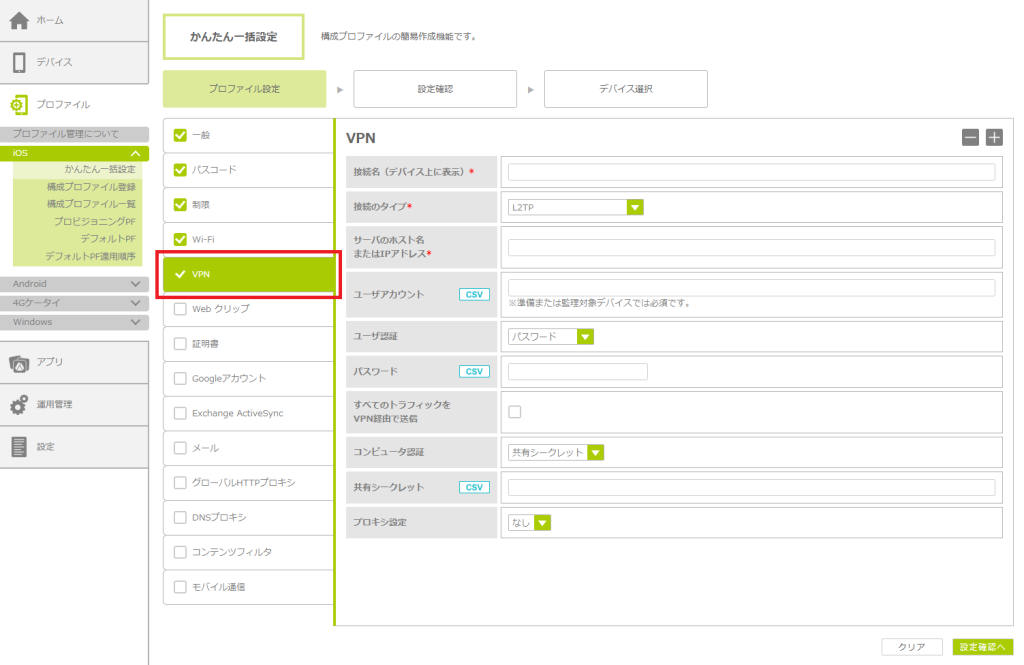Open 構成プロファイル一覧 in the iOS menu

pyautogui.click(x=90, y=204)
